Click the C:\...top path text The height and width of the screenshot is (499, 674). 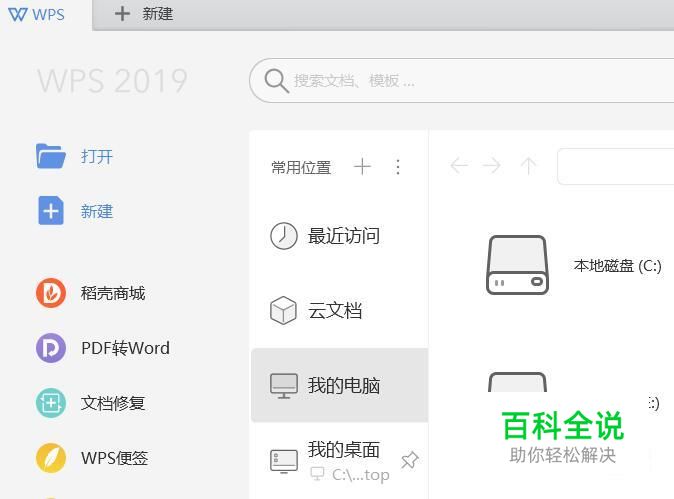pyautogui.click(x=361, y=474)
